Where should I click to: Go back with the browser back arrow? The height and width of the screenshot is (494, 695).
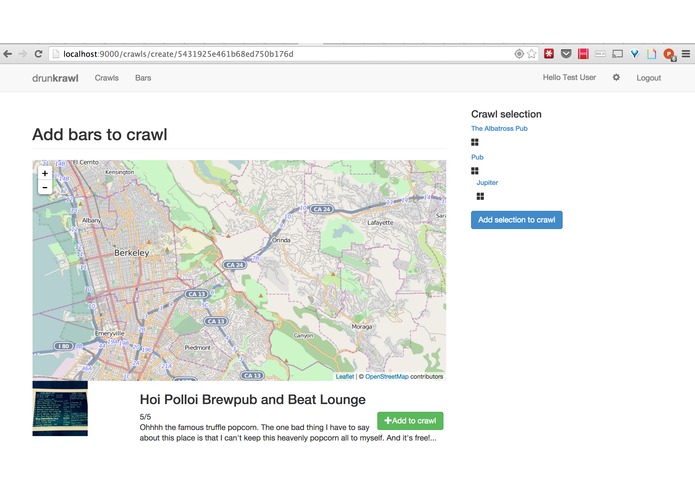[8, 54]
